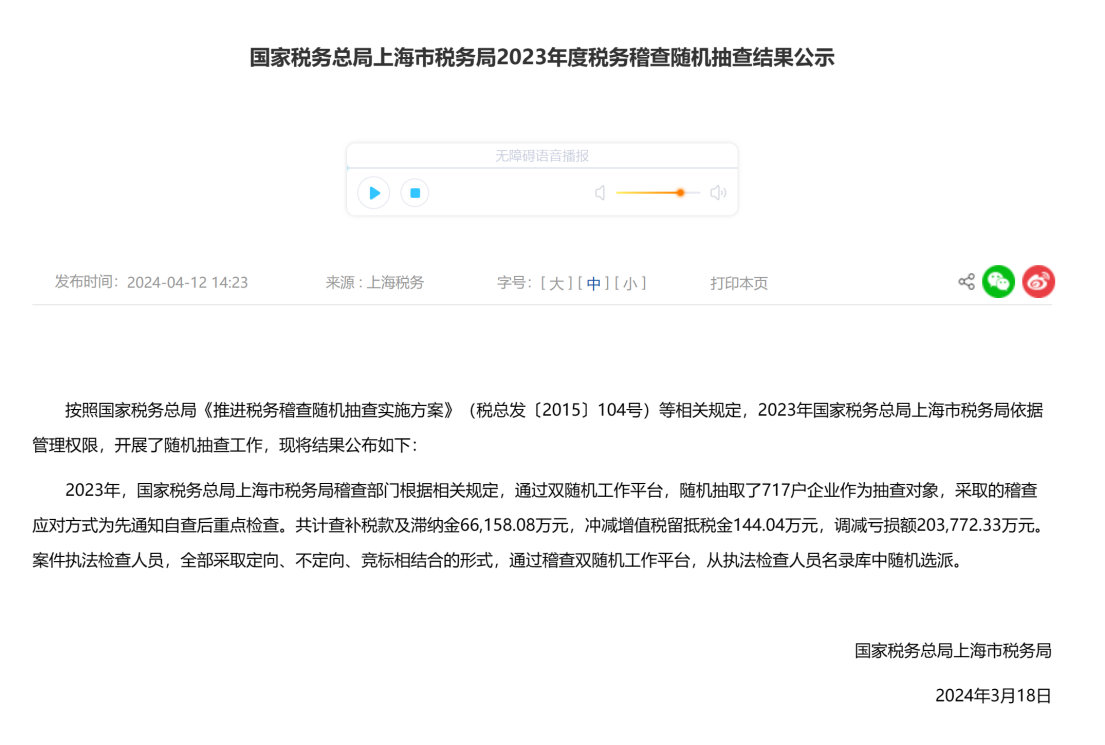Click the 无障碍语音播报 label
The image size is (1105, 745).
click(x=542, y=156)
